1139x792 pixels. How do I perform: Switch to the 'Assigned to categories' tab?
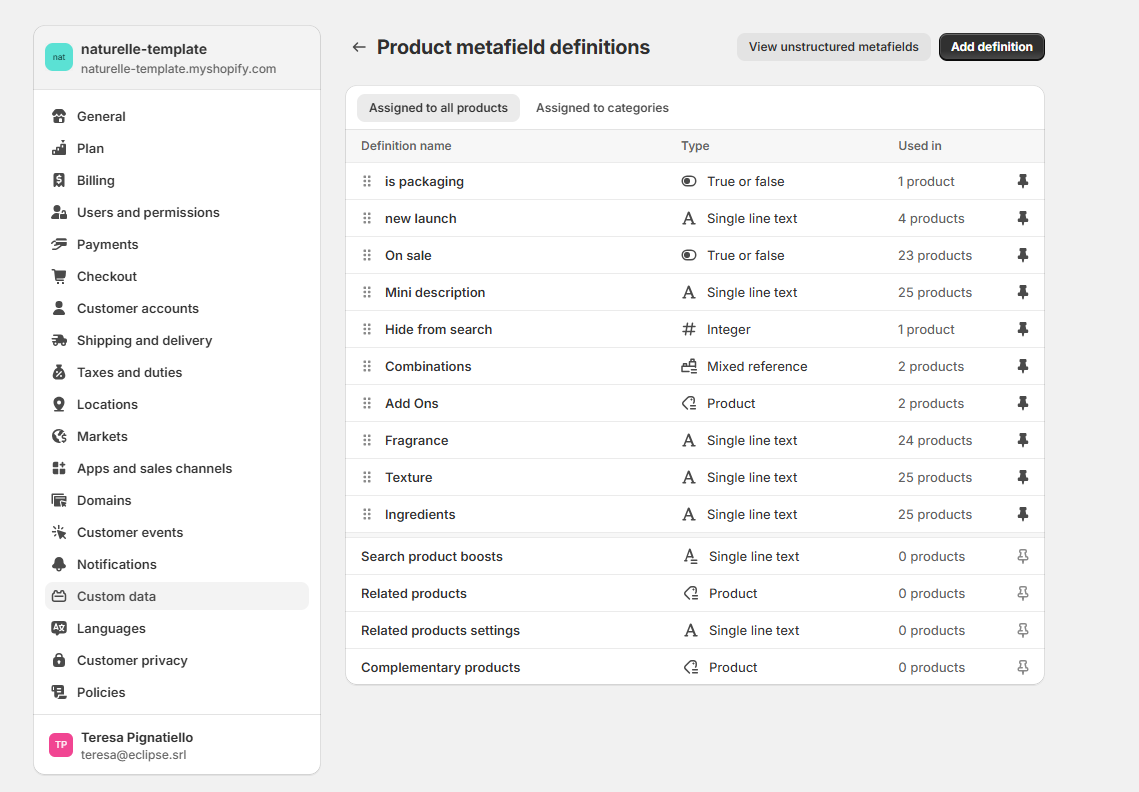click(x=602, y=108)
